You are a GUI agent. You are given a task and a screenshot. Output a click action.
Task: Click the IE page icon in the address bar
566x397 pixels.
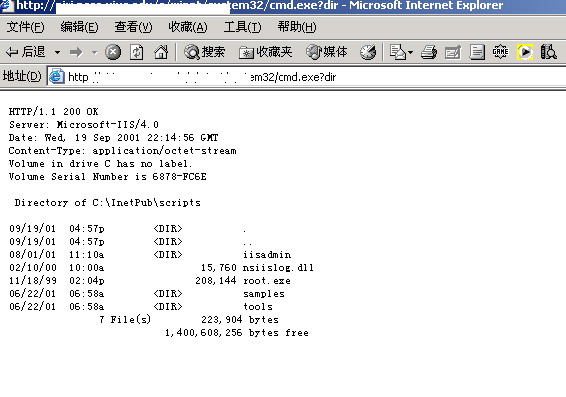click(57, 77)
